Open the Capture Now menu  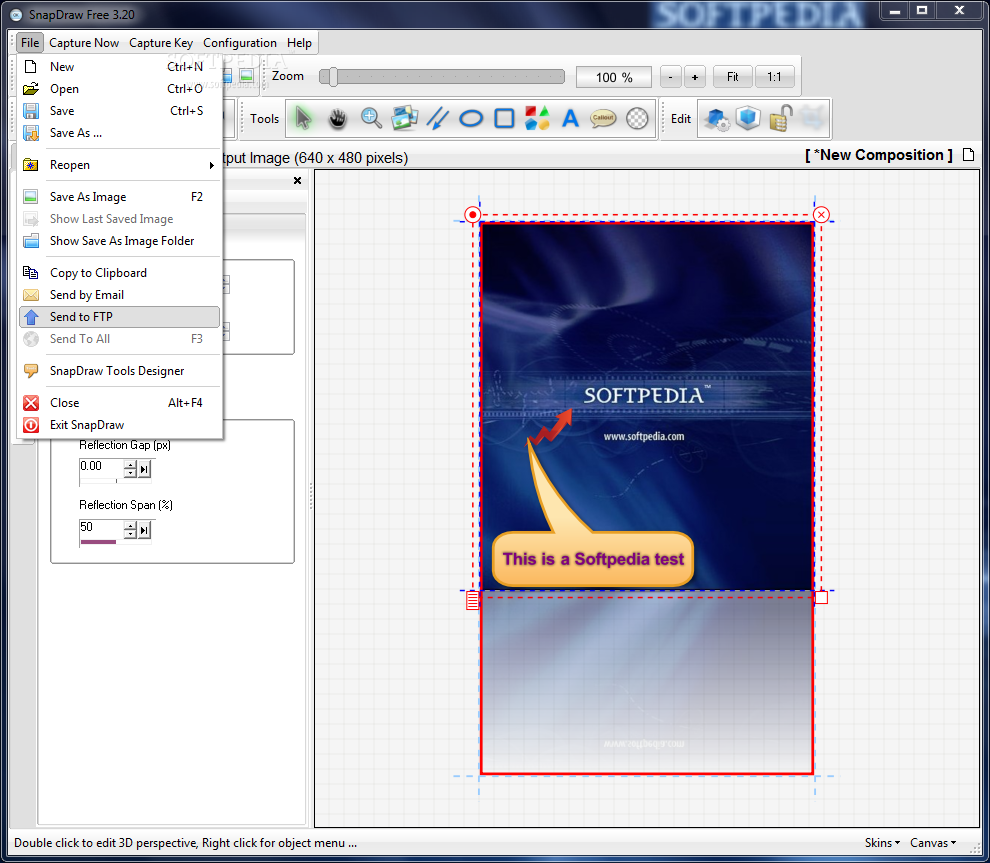coord(84,43)
